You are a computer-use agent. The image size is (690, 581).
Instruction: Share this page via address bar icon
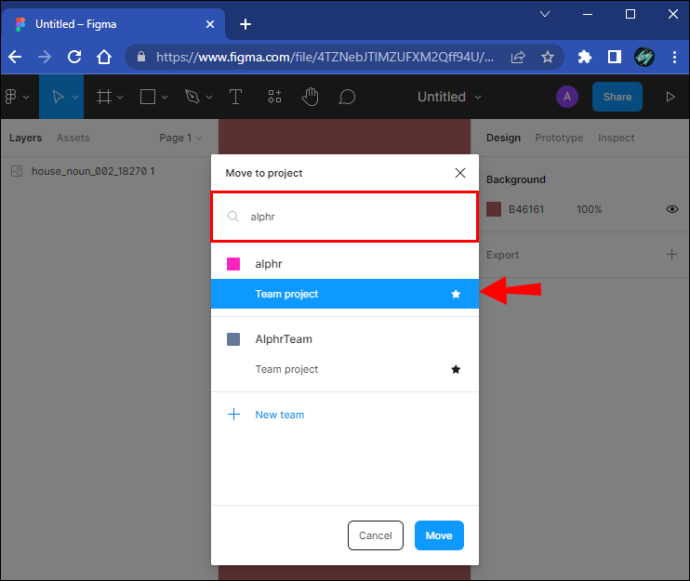pos(518,57)
